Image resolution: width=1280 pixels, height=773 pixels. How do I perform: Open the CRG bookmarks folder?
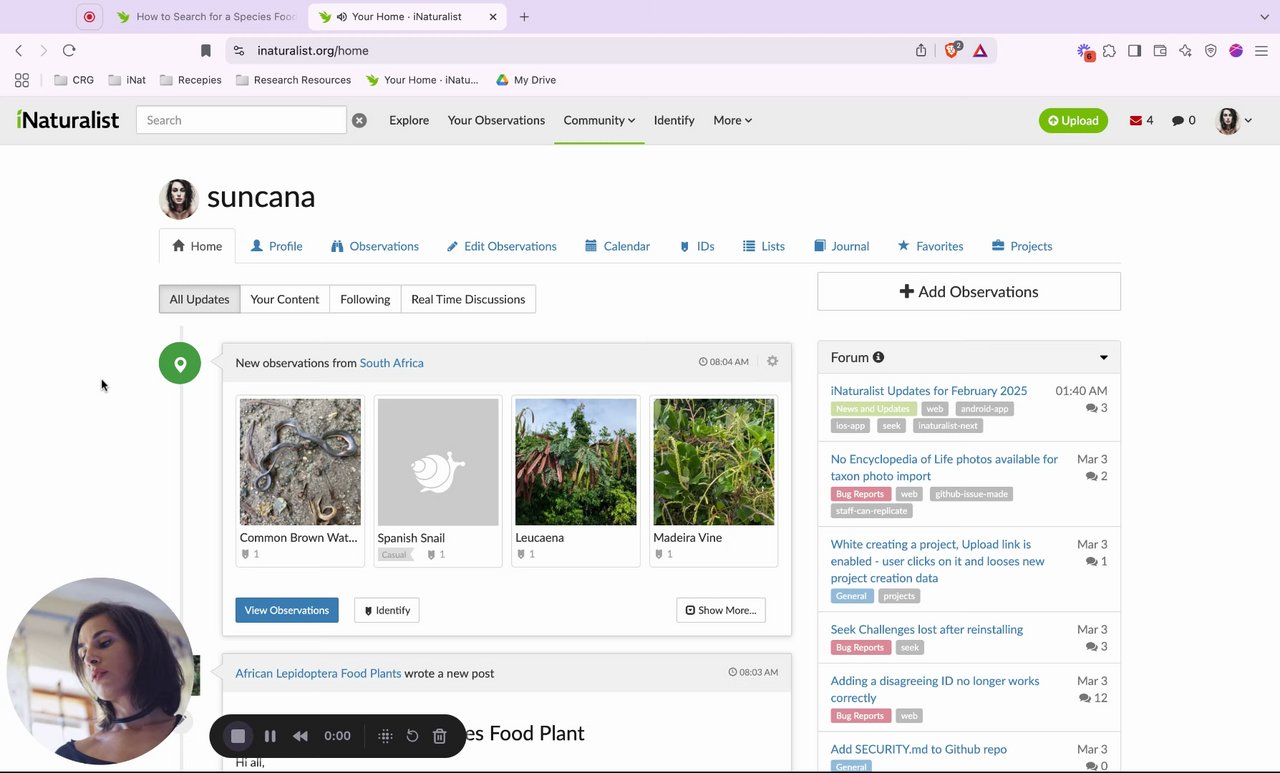[74, 80]
